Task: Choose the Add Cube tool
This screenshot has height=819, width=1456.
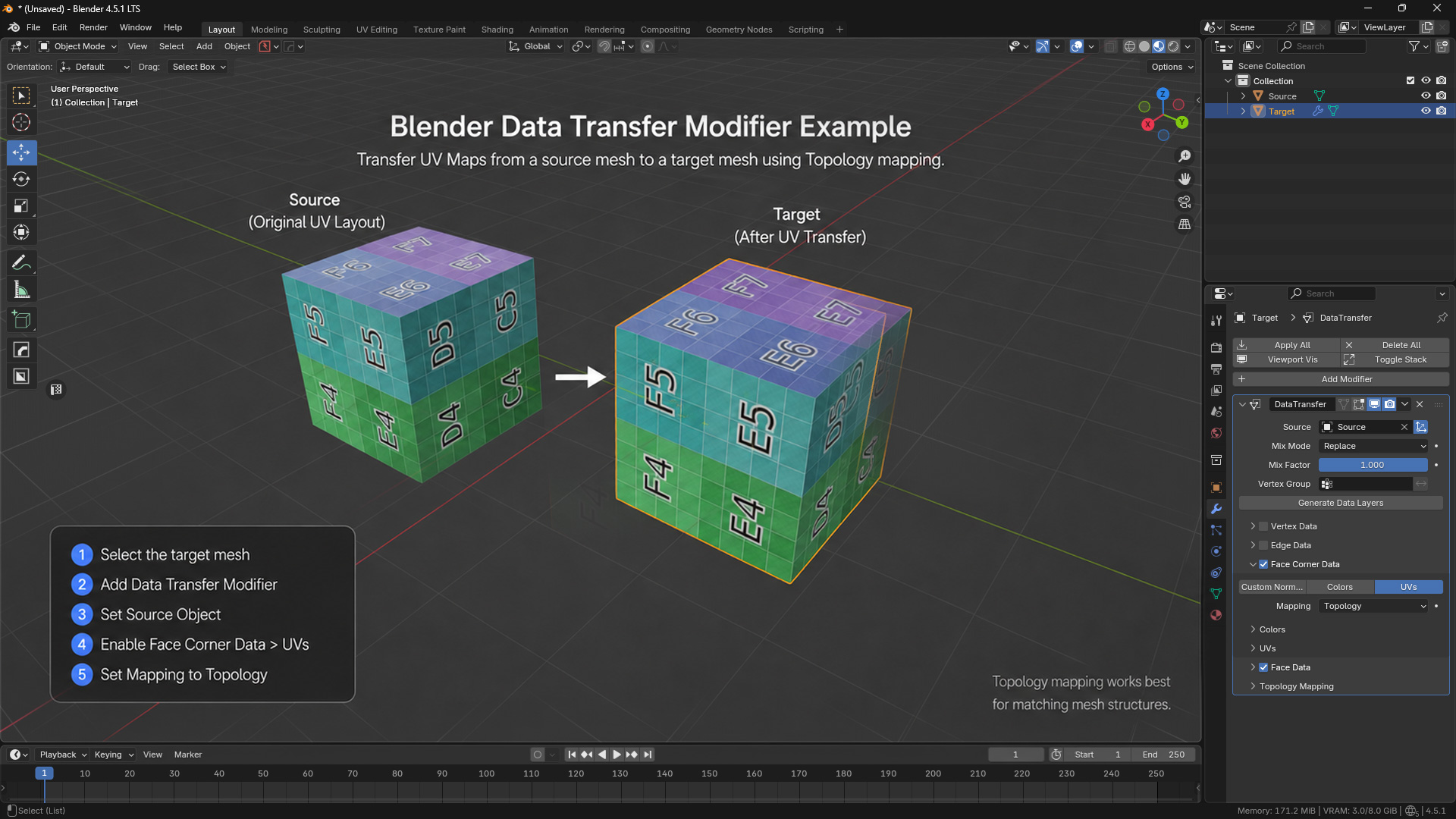Action: [x=21, y=320]
